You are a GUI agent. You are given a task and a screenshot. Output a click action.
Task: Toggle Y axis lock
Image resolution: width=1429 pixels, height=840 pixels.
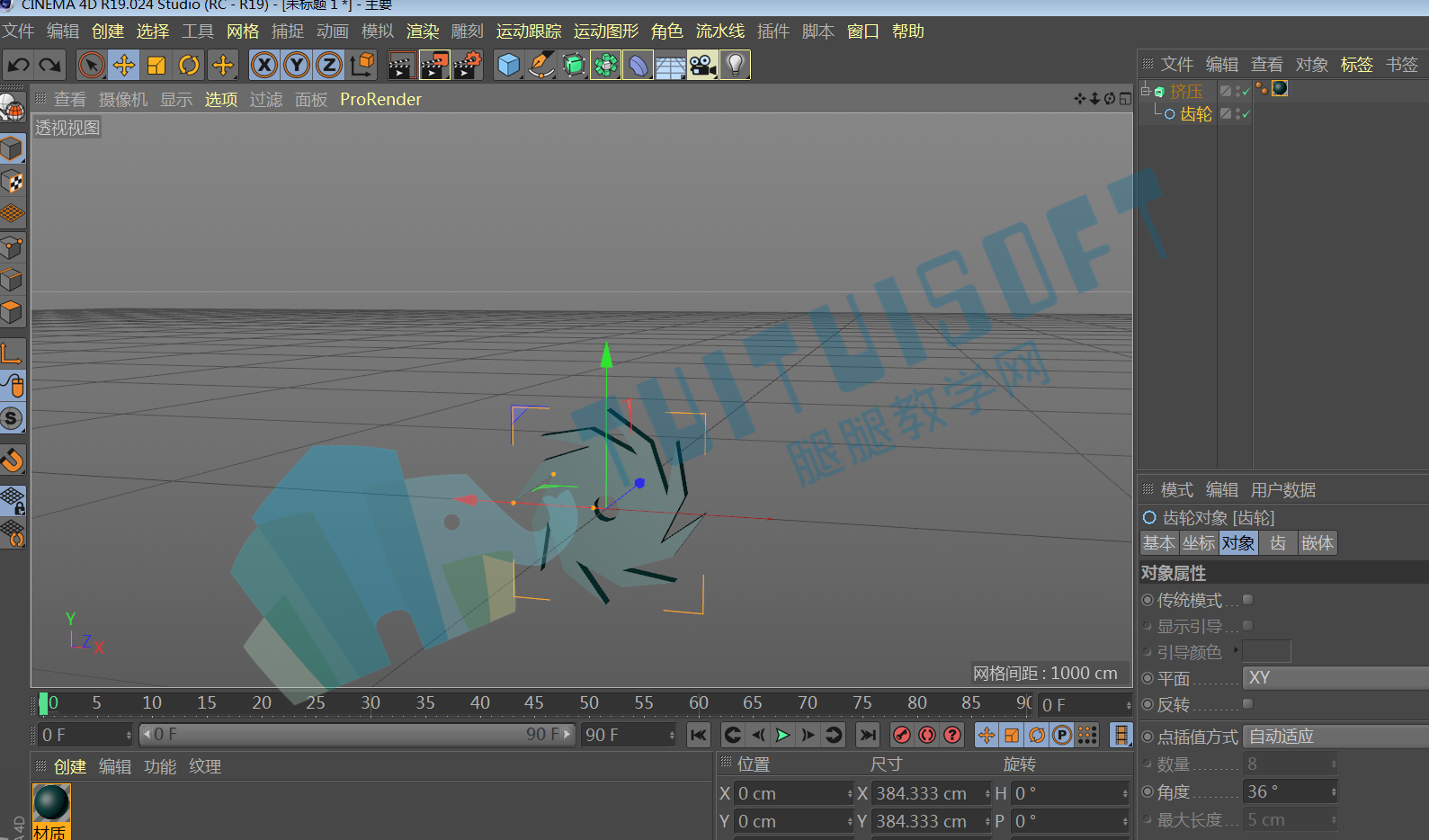297,65
